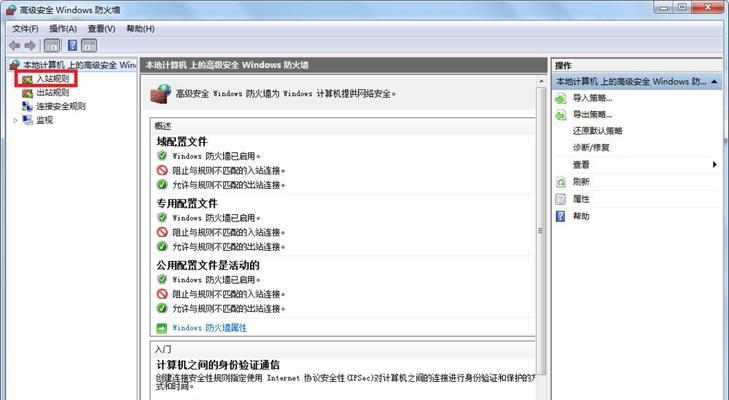Screen dimensions: 729x400
Task: Select the 出站规则 (Outbound Rules) node
Action: (53, 93)
